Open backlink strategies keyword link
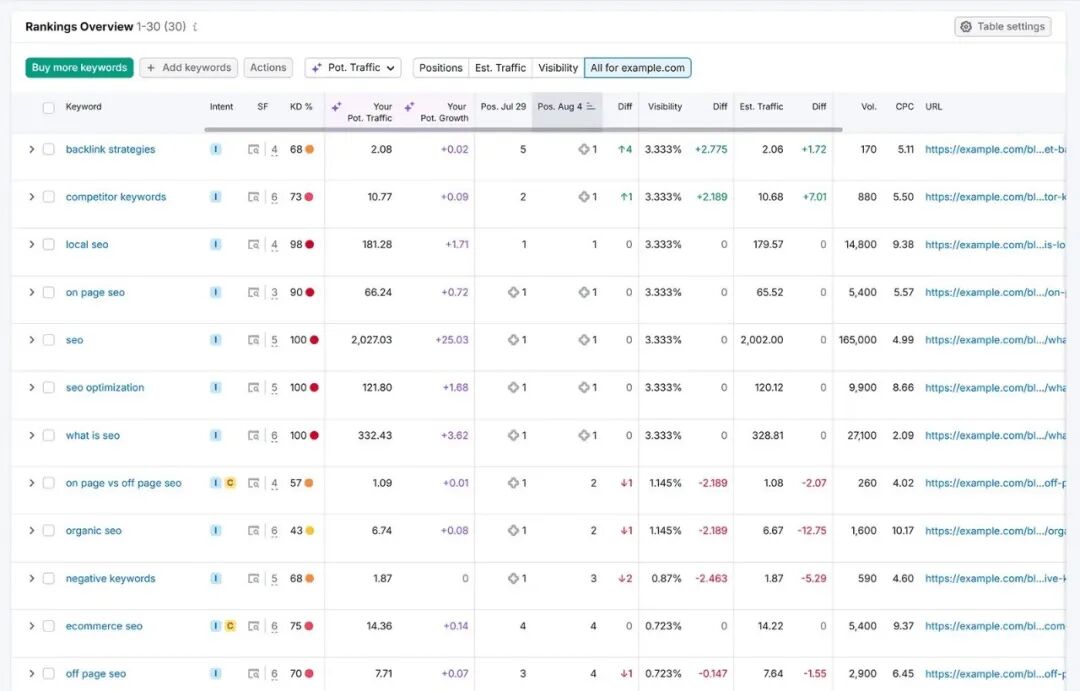Screen dimensions: 1080x691 [110, 149]
